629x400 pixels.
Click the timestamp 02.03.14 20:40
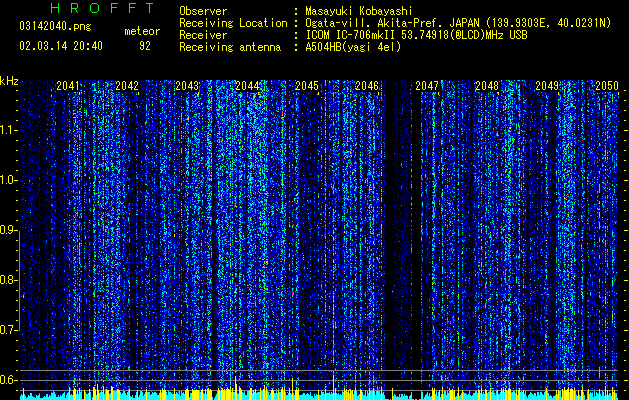click(x=61, y=46)
